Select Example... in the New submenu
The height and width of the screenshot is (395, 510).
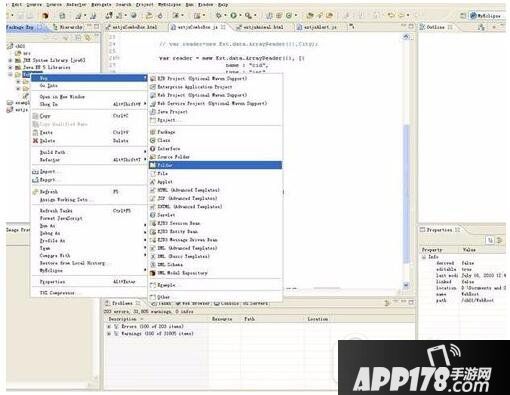pos(215,285)
